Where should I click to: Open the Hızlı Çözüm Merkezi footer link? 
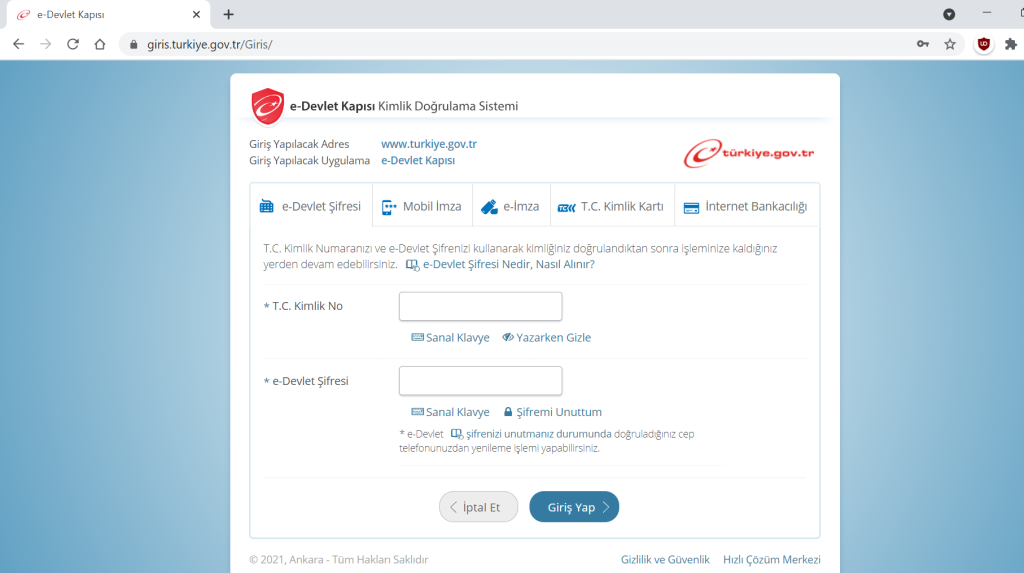(772, 560)
